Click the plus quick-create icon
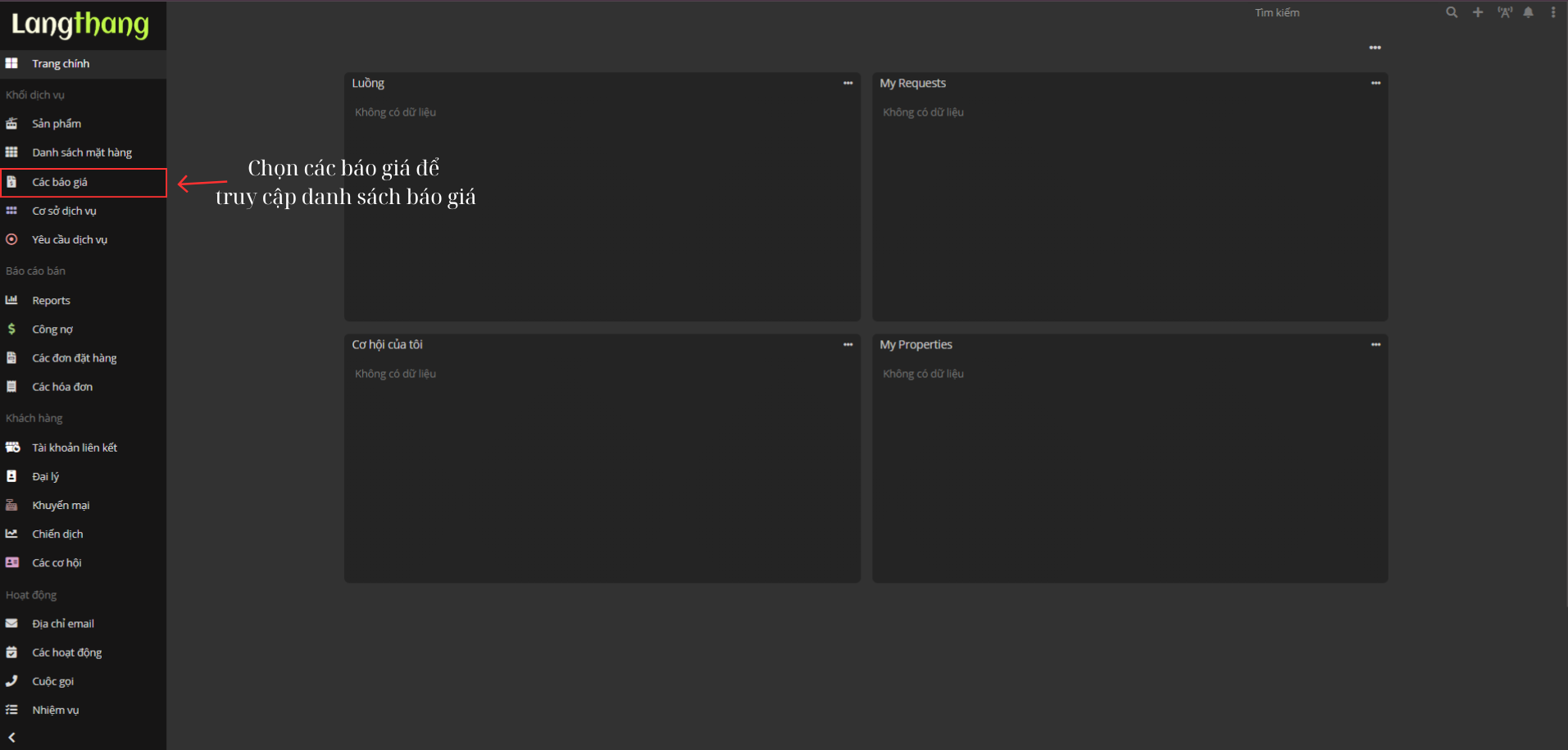Viewport: 1568px width, 750px height. (x=1478, y=12)
